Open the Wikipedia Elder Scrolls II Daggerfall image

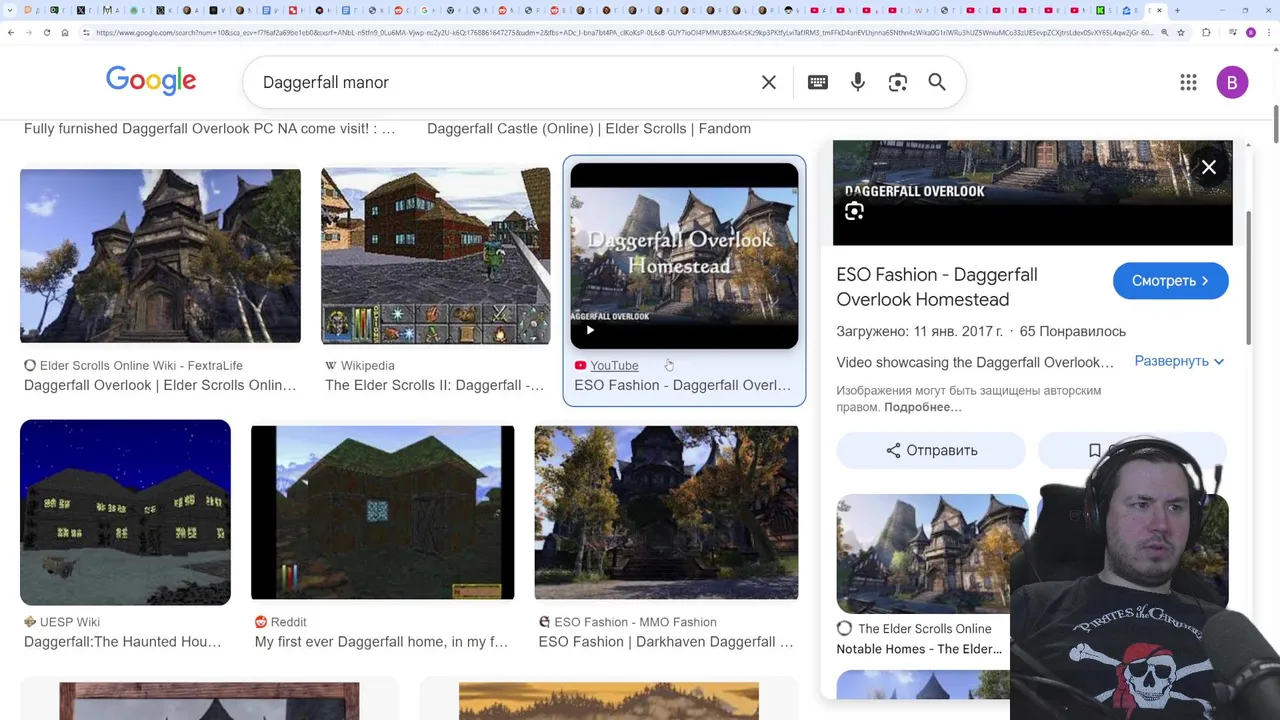pyautogui.click(x=435, y=256)
